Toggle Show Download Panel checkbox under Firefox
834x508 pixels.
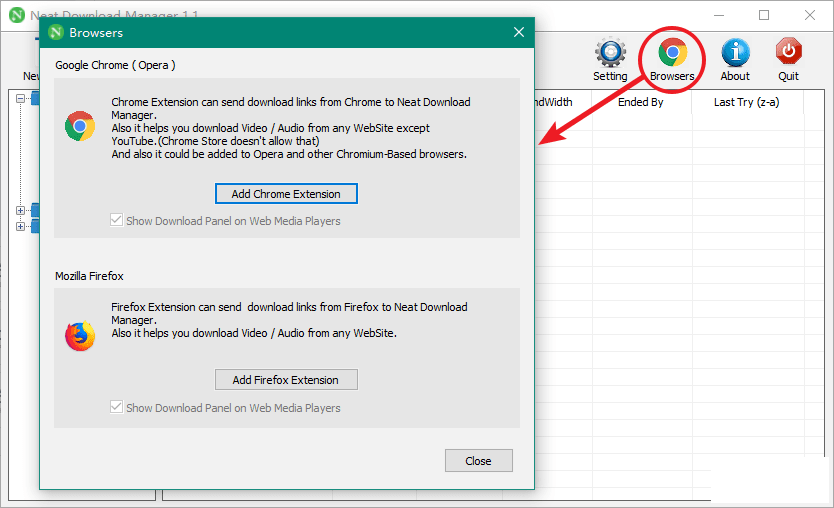116,407
